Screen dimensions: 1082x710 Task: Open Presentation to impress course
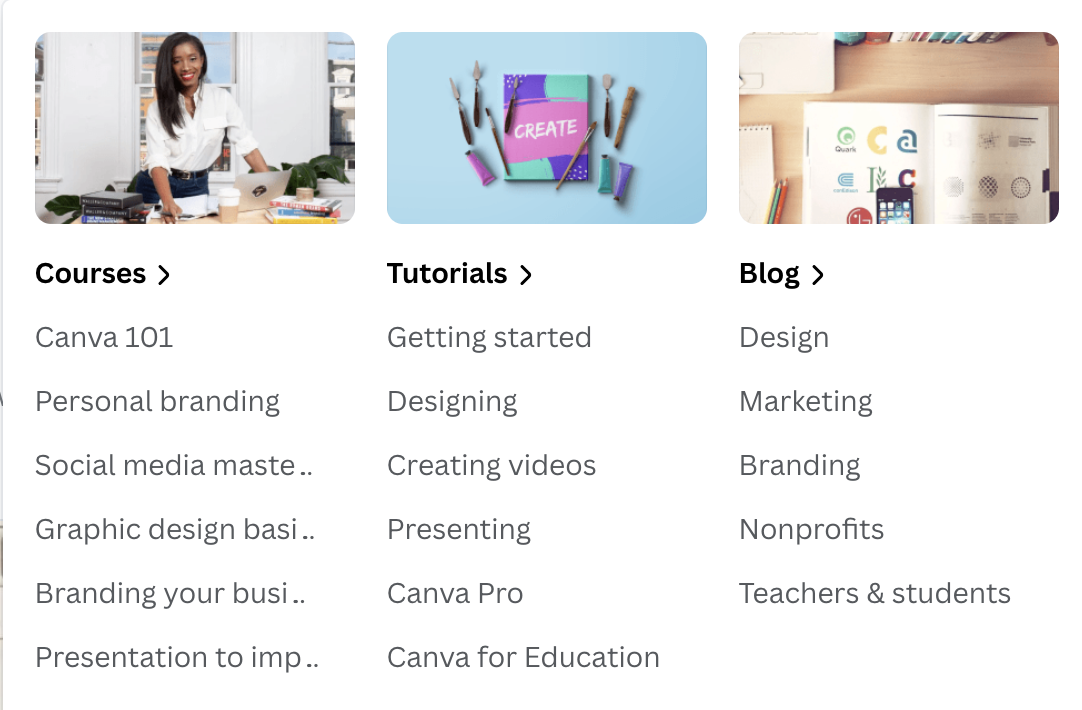click(x=177, y=658)
